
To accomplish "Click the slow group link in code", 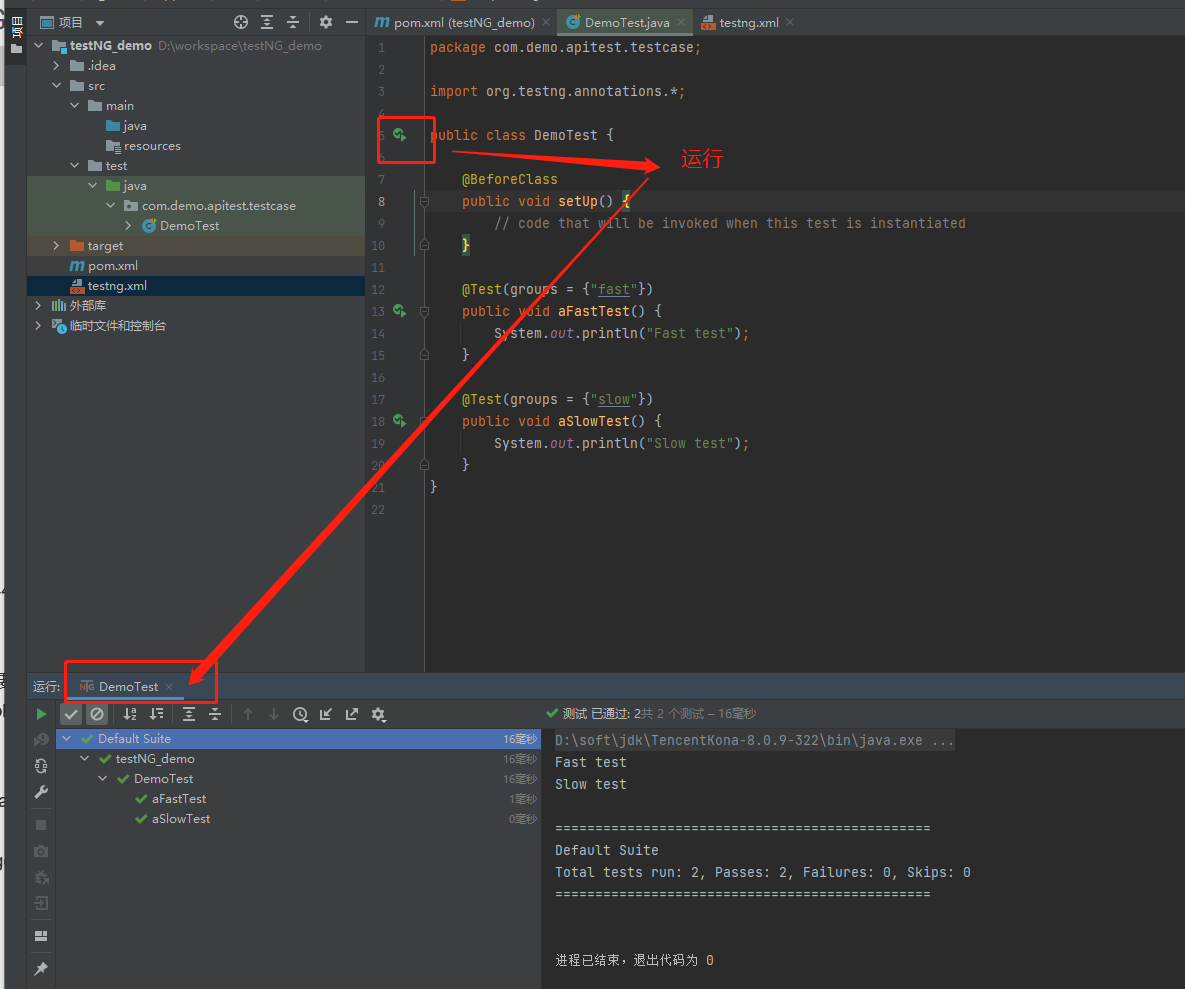I will [613, 399].
